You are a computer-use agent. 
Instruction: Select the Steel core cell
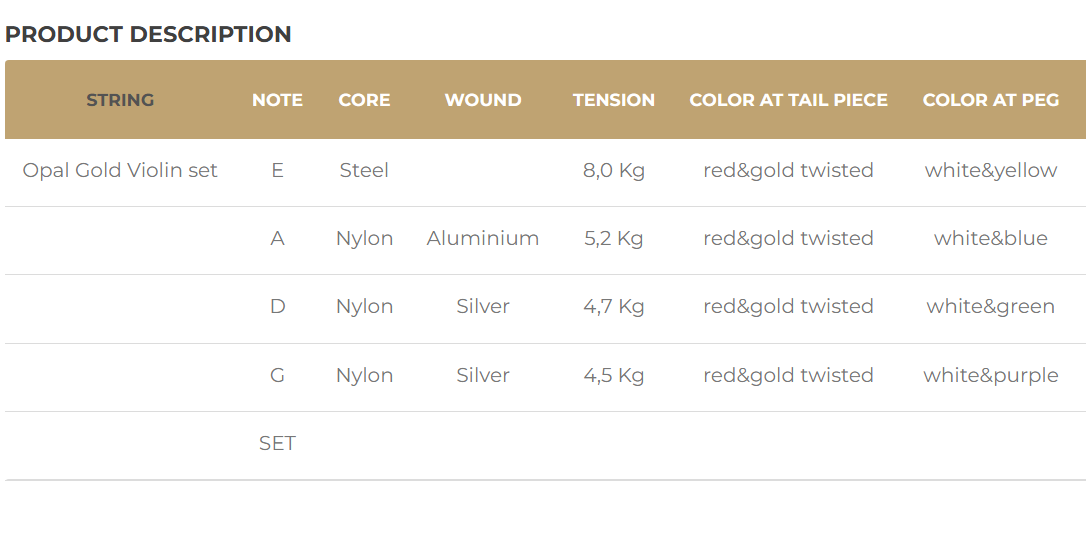click(x=364, y=170)
